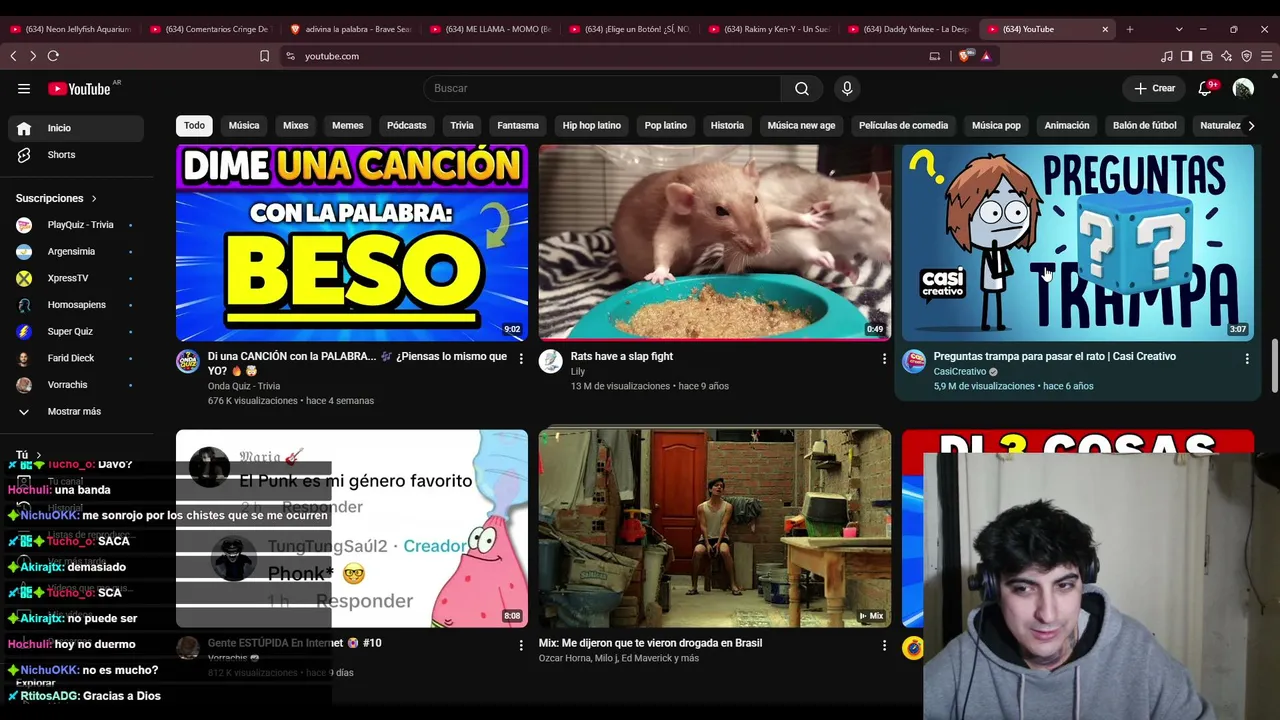Open options for the Di una CANCIÓN video
The width and height of the screenshot is (1280, 720).
pos(521,358)
